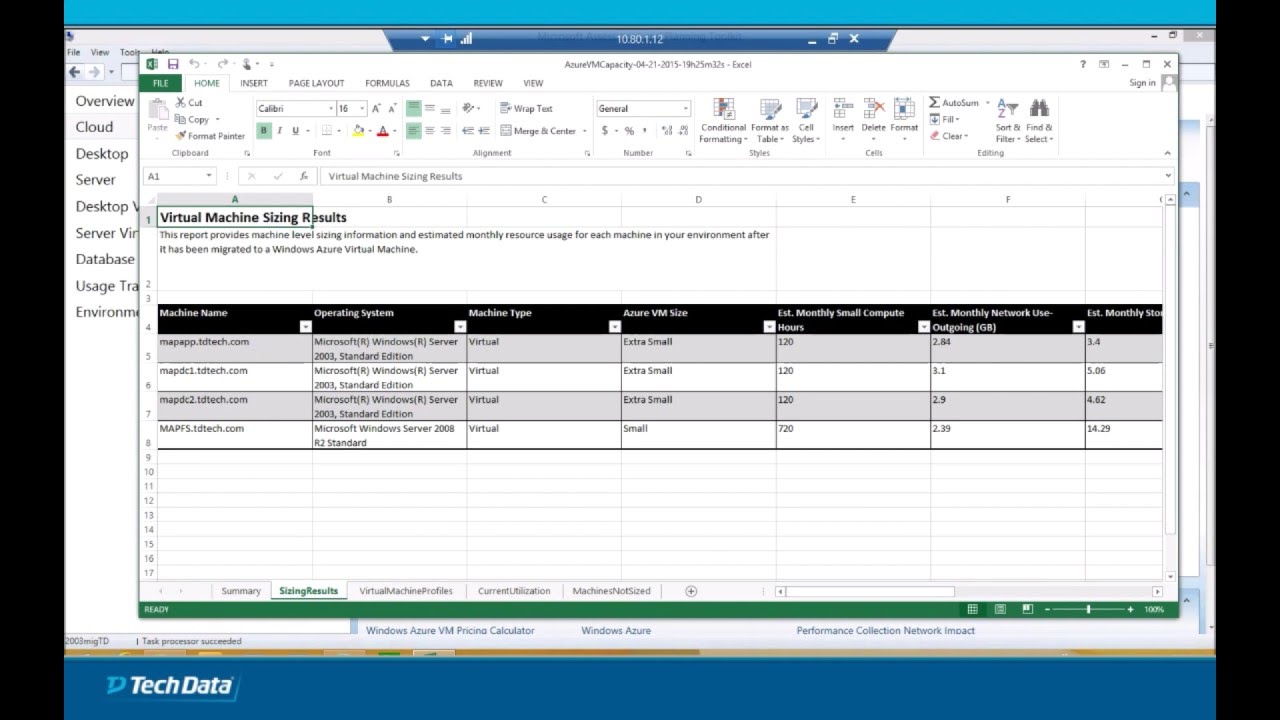Click the formula bar input field
1280x720 pixels.
(740, 176)
